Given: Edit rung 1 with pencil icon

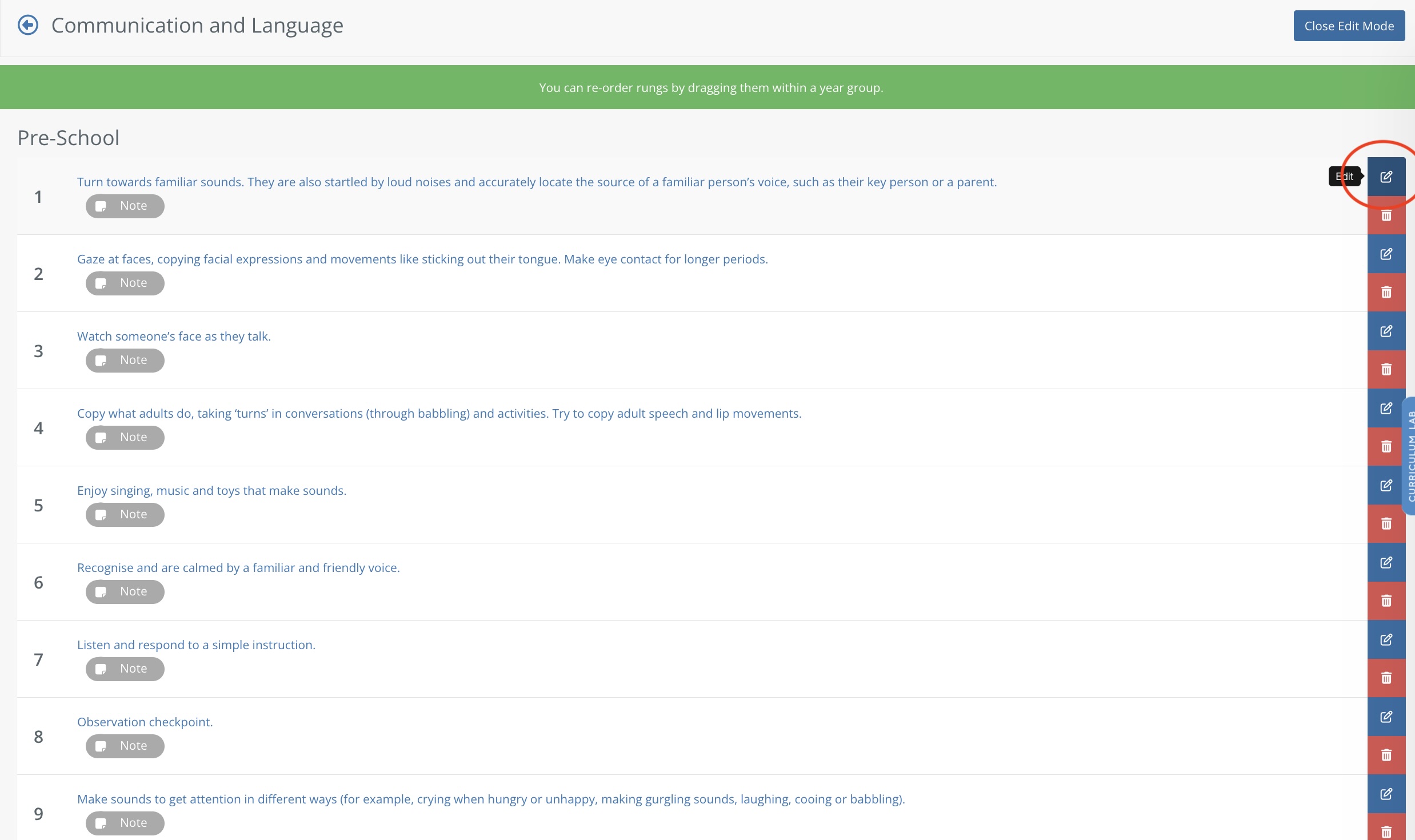Looking at the screenshot, I should [x=1386, y=177].
